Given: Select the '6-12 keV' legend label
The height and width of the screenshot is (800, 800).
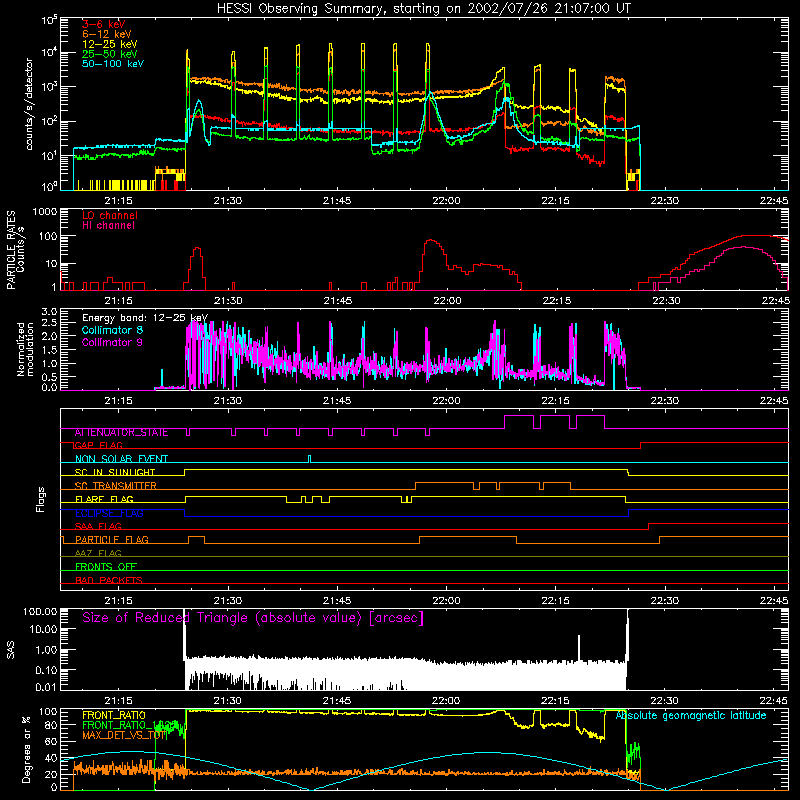Looking at the screenshot, I should click(107, 34).
